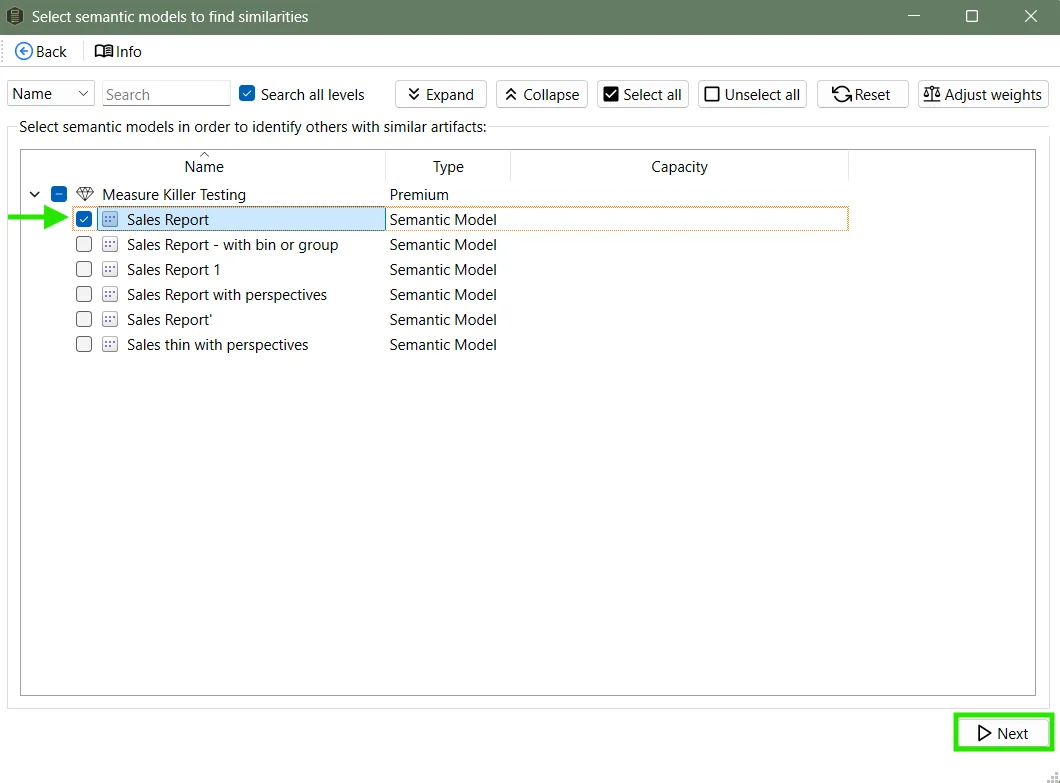Viewport: 1060px width, 783px height.
Task: Collapse all rows with Collapse button
Action: 542,94
